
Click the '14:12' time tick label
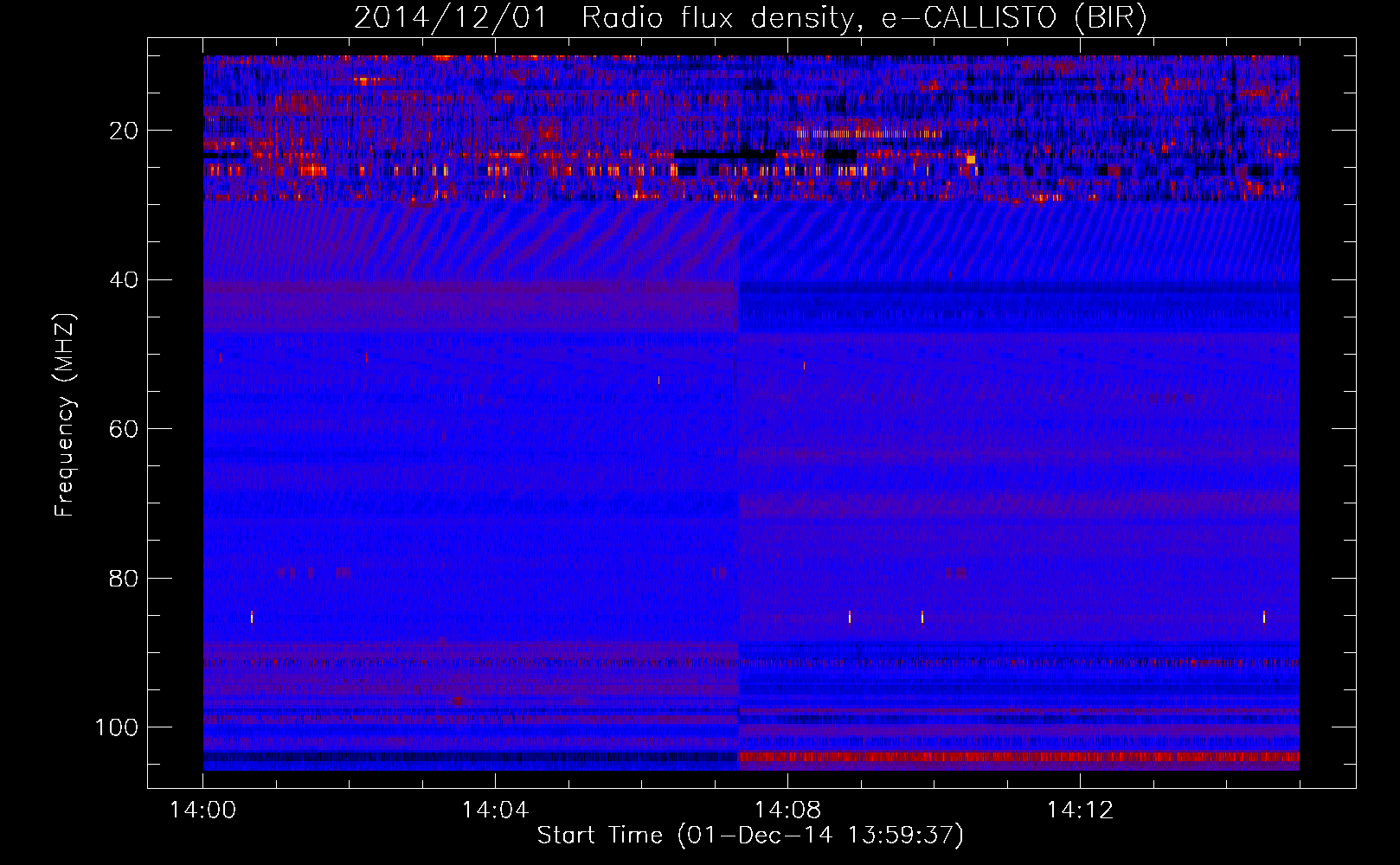(x=1080, y=811)
